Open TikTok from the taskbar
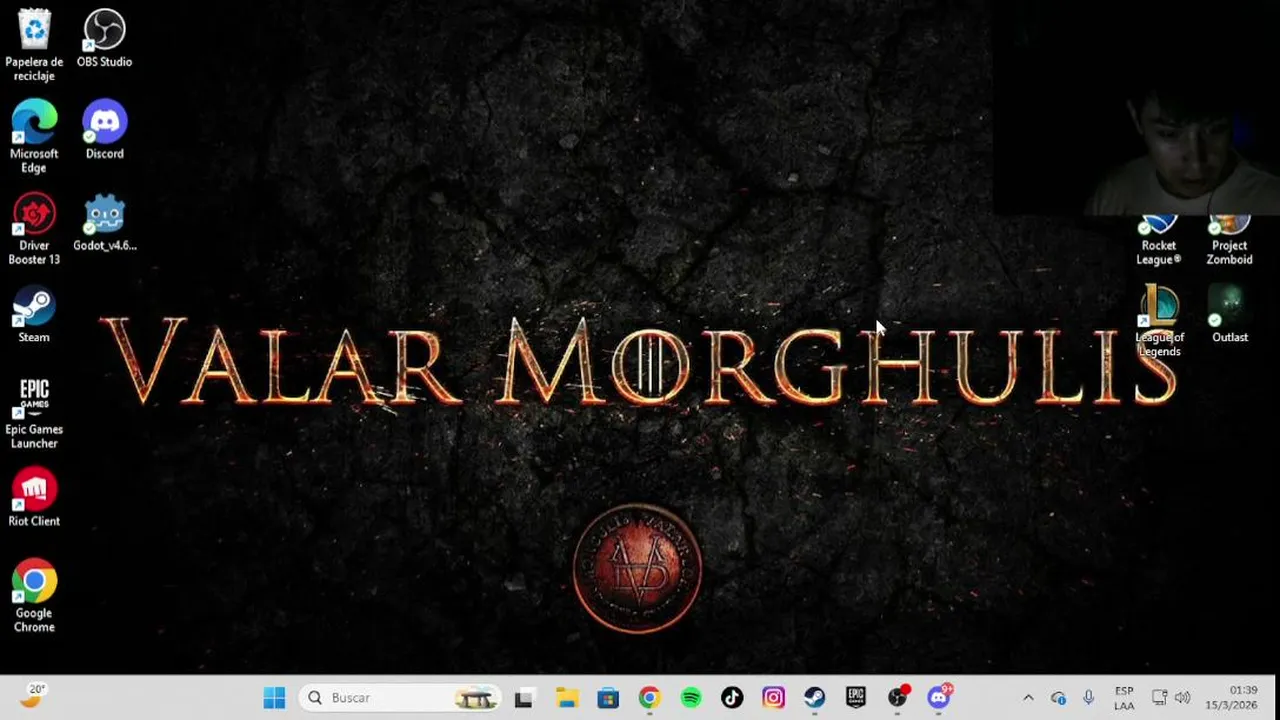This screenshot has width=1280, height=720. pos(732,697)
